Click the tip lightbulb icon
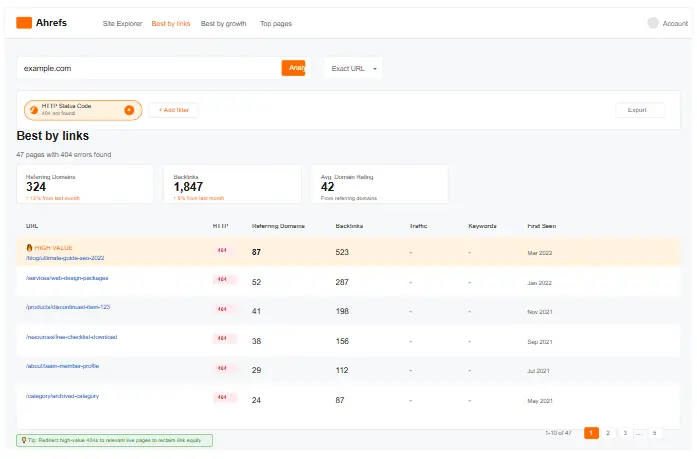 point(24,440)
